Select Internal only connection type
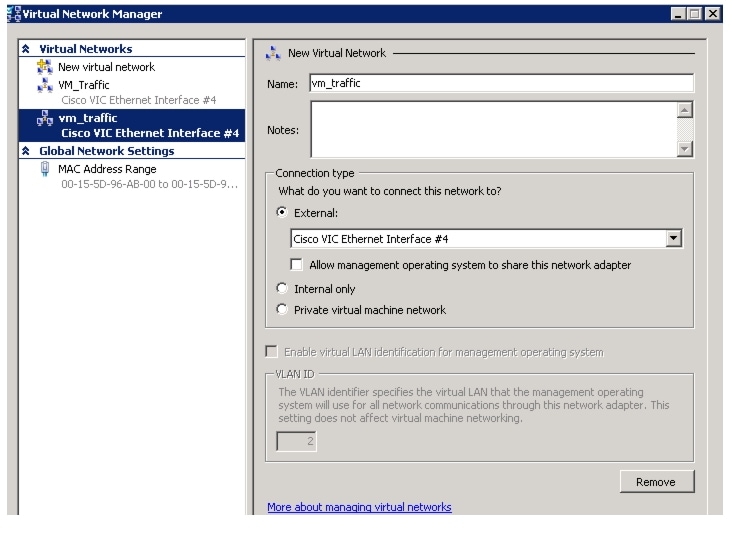 (x=282, y=288)
